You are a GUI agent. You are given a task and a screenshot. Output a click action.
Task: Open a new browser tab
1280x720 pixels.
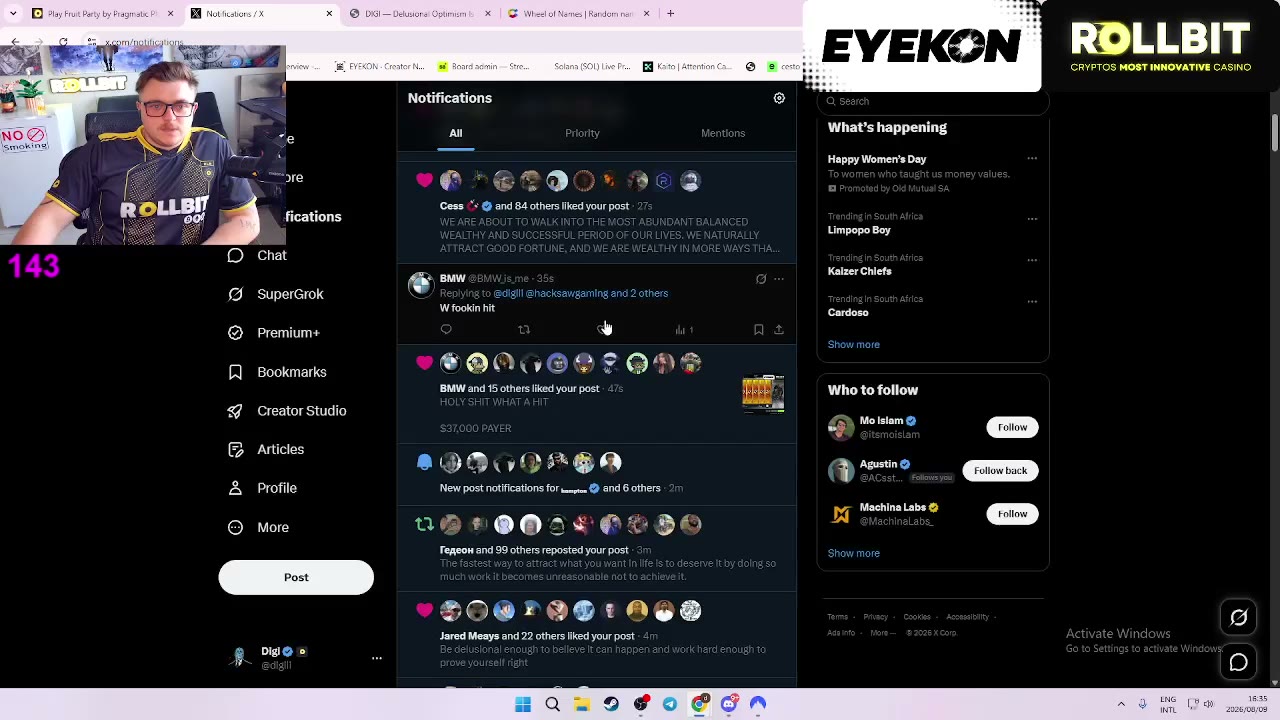click(x=671, y=14)
